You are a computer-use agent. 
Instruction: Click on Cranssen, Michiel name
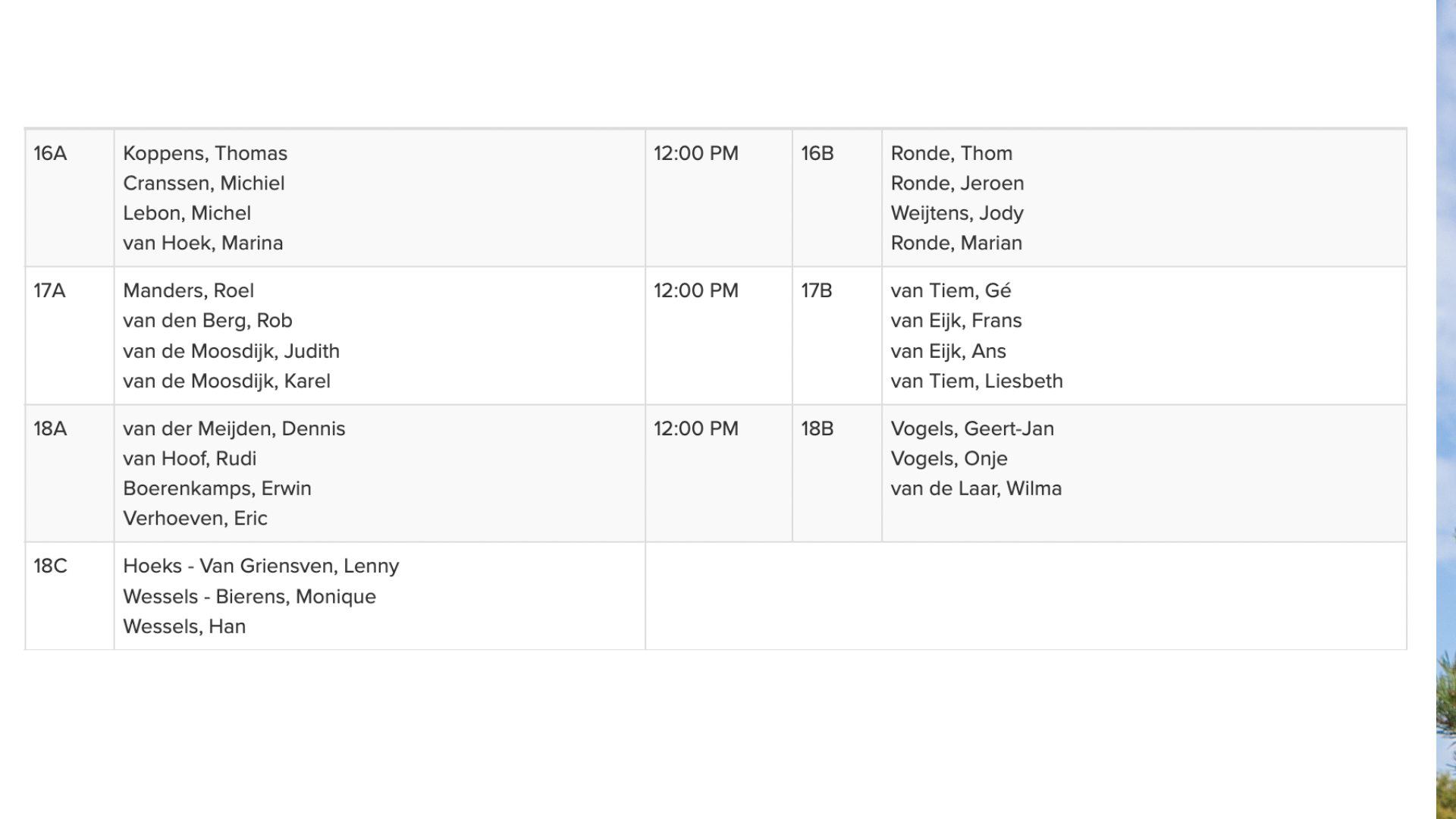point(203,184)
